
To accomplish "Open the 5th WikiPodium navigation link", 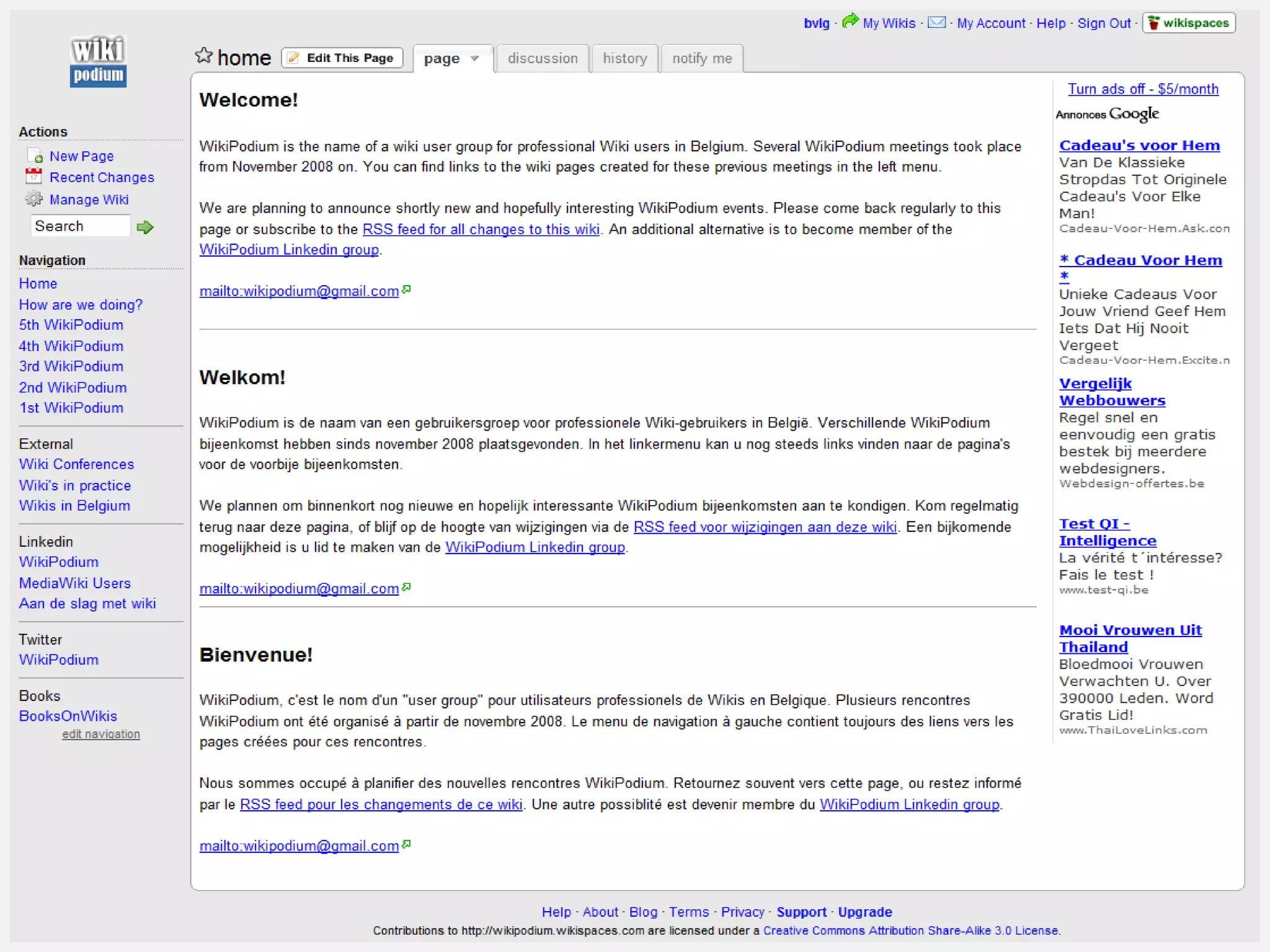I will [x=71, y=325].
